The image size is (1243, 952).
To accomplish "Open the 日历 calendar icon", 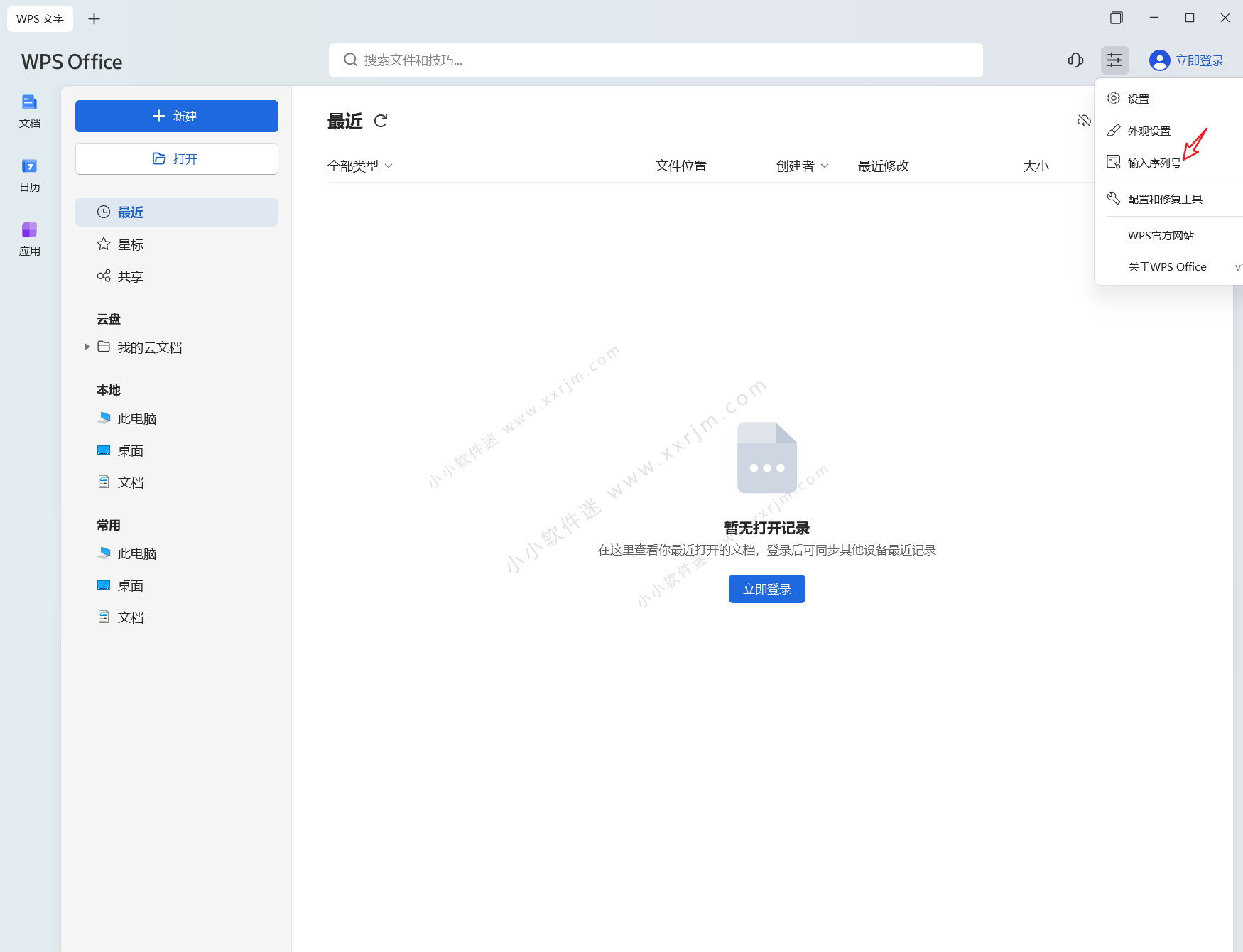I will (x=29, y=175).
